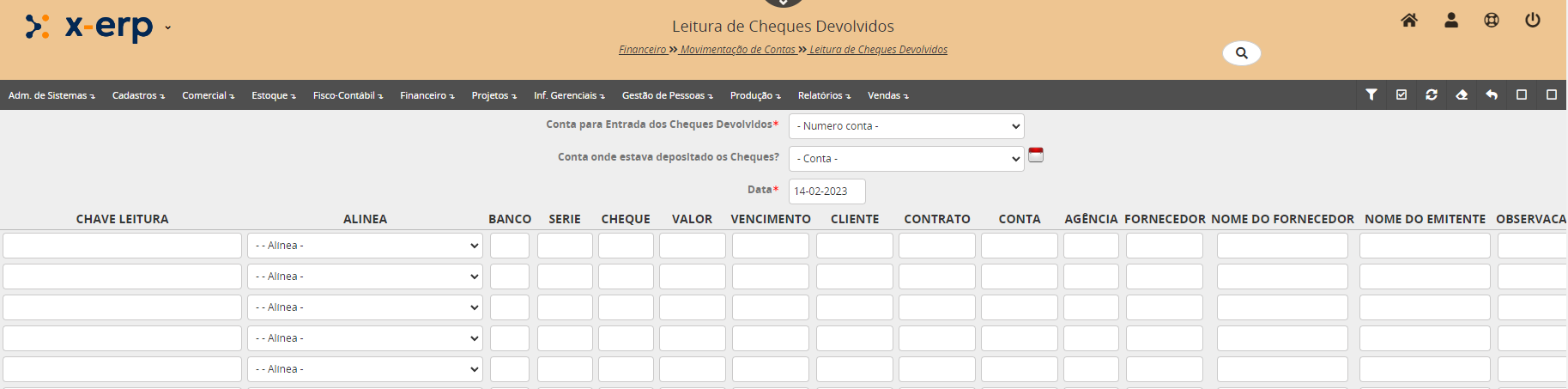The image size is (1568, 389).
Task: Click the checked checkbox toolbar icon
Action: click(x=1402, y=94)
